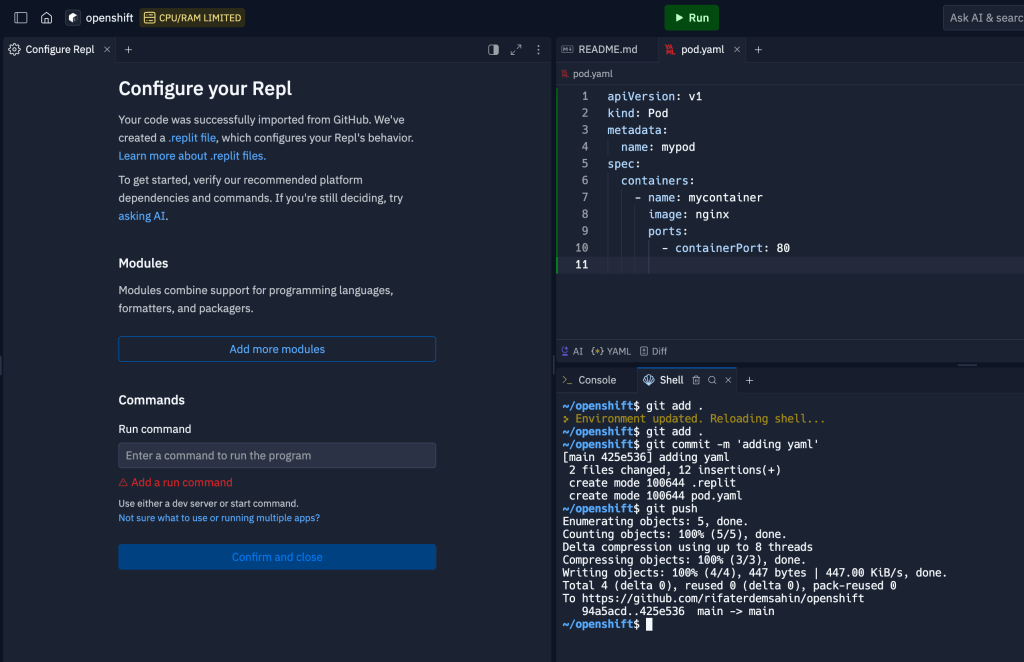1024x662 pixels.
Task: Clear the shell with the trash icon
Action: (x=696, y=380)
